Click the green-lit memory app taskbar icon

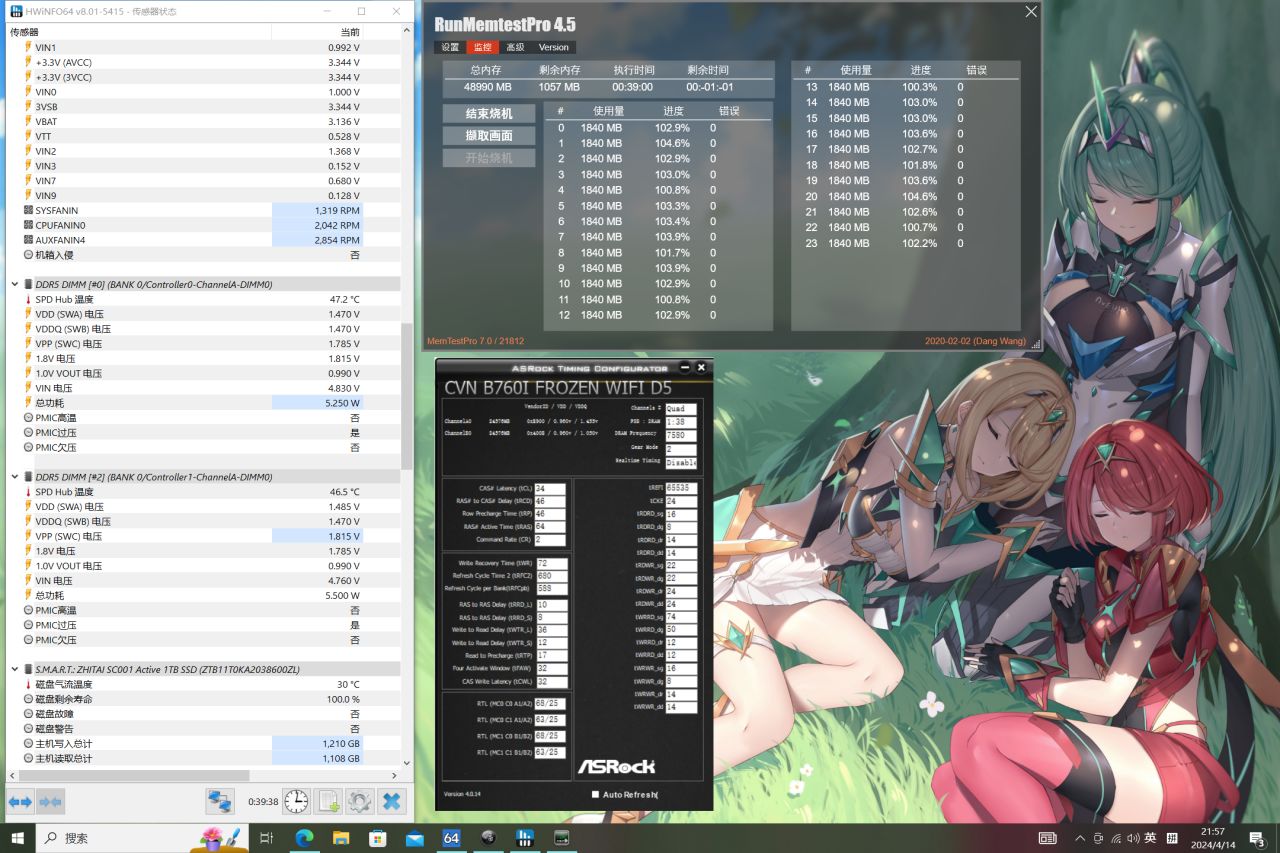[x=561, y=838]
